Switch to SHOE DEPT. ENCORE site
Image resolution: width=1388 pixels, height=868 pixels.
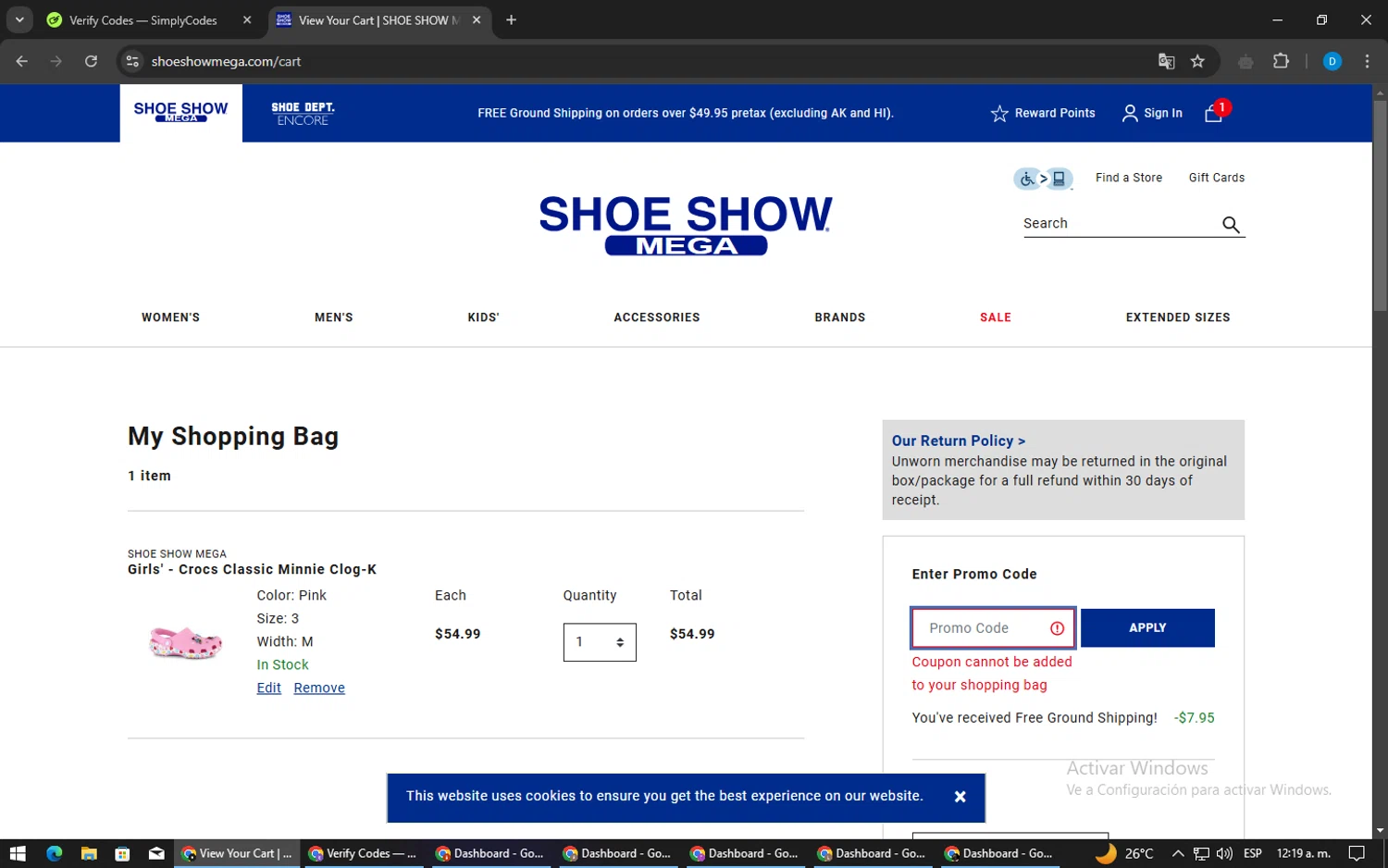303,113
